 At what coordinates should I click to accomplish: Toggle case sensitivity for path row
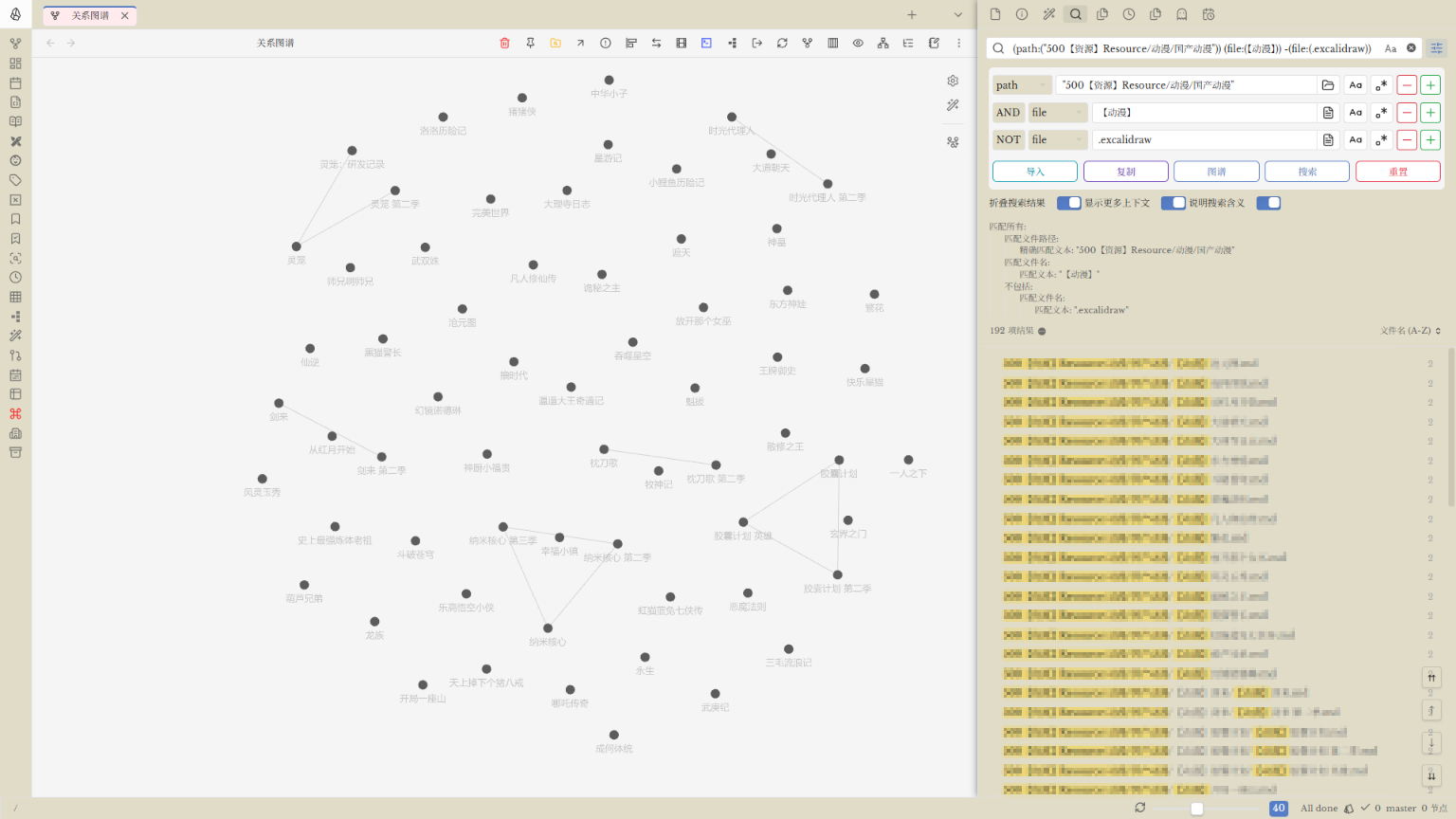pyautogui.click(x=1356, y=85)
